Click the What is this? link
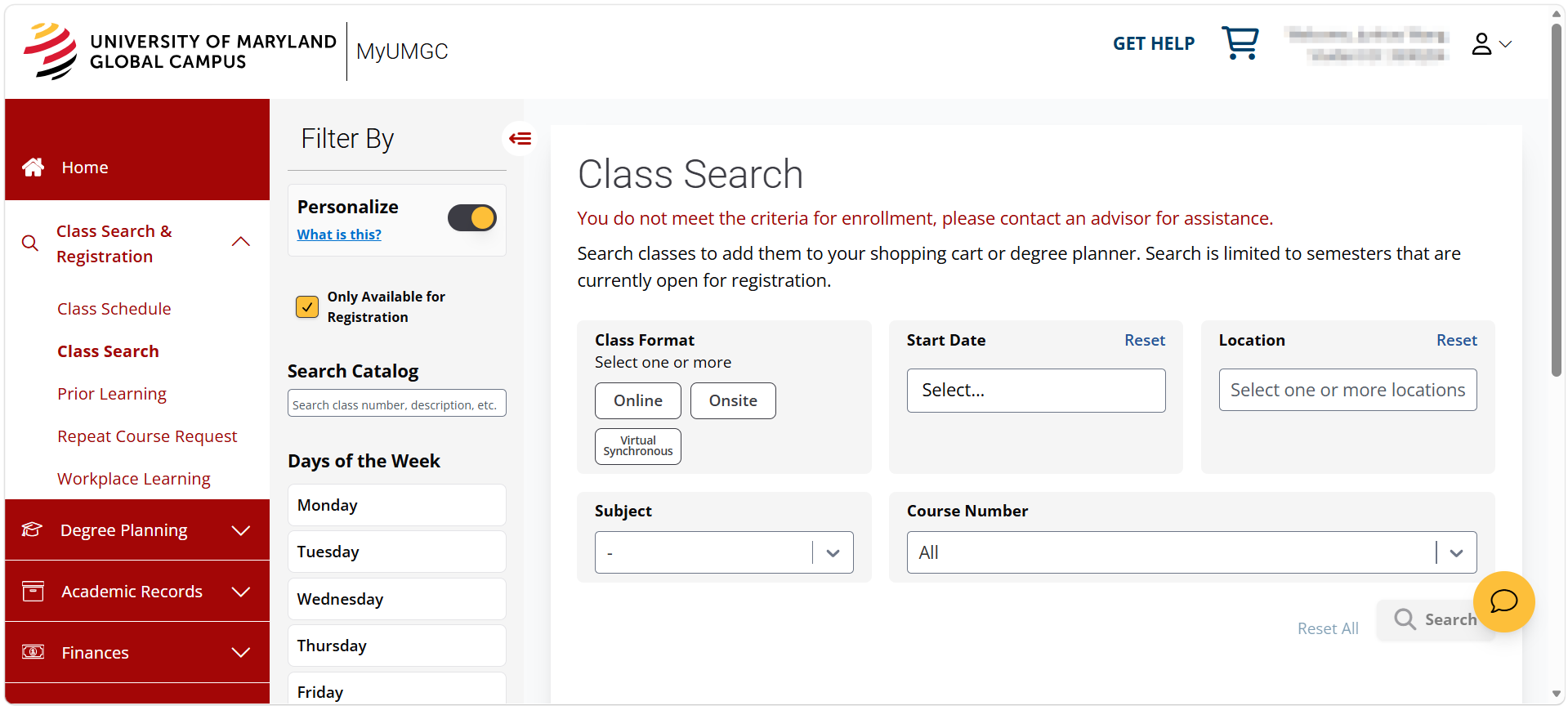Image resolution: width=1568 pixels, height=706 pixels. click(339, 235)
